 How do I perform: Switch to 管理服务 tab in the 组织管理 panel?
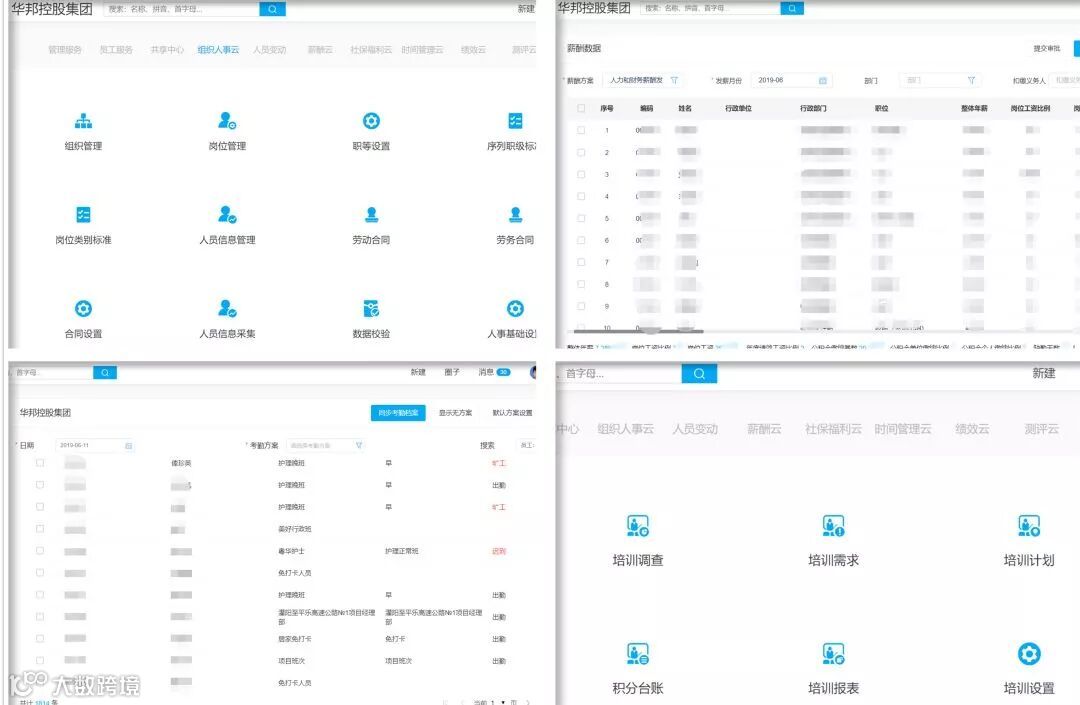pyautogui.click(x=65, y=50)
